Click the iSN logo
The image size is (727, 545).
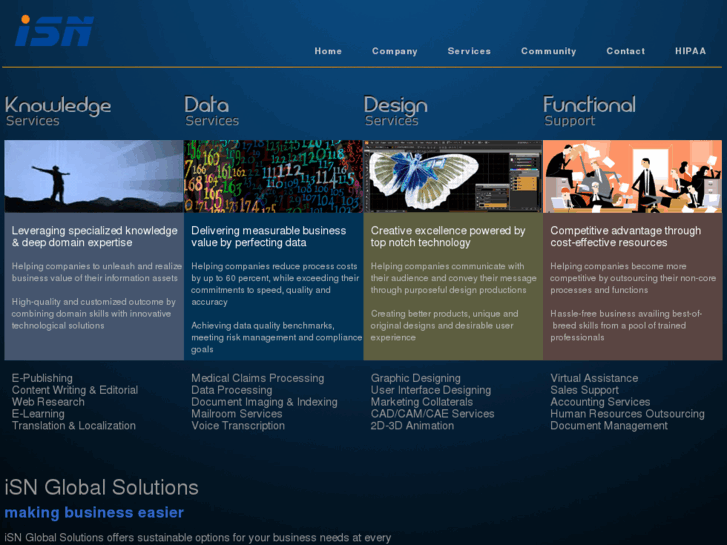pyautogui.click(x=54, y=31)
